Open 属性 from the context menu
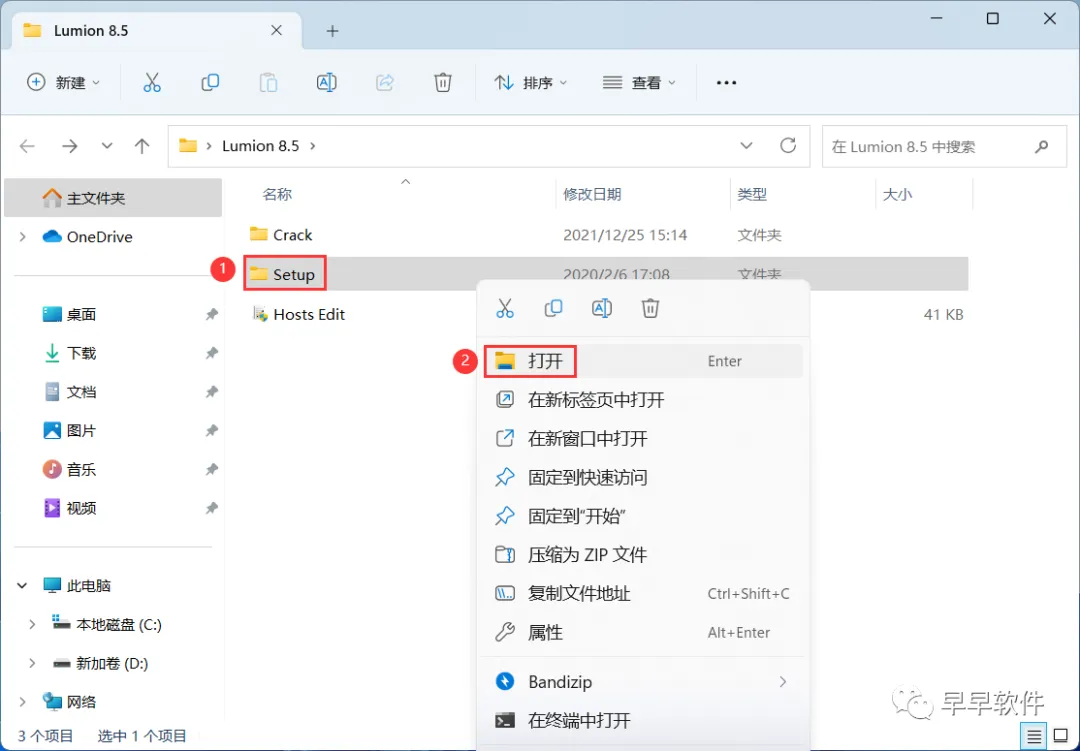1080x751 pixels. click(642, 632)
